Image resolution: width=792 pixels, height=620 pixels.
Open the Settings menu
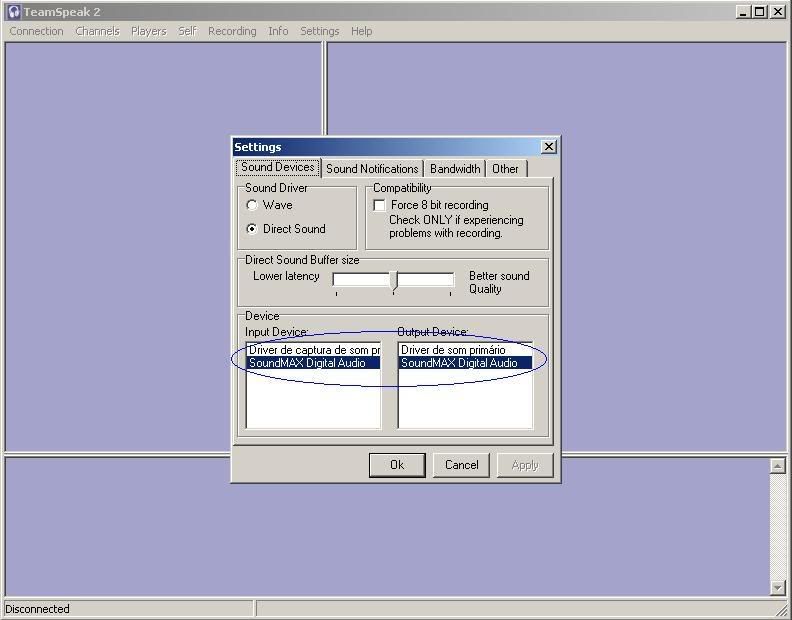point(320,31)
